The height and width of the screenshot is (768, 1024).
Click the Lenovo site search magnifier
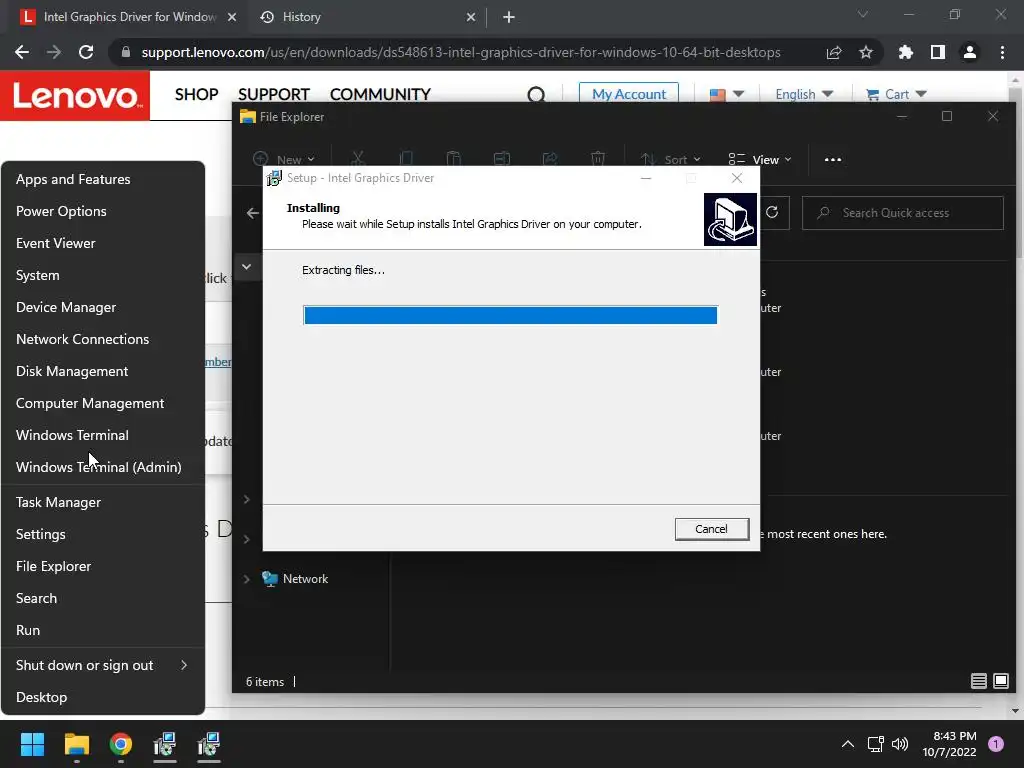pos(536,95)
